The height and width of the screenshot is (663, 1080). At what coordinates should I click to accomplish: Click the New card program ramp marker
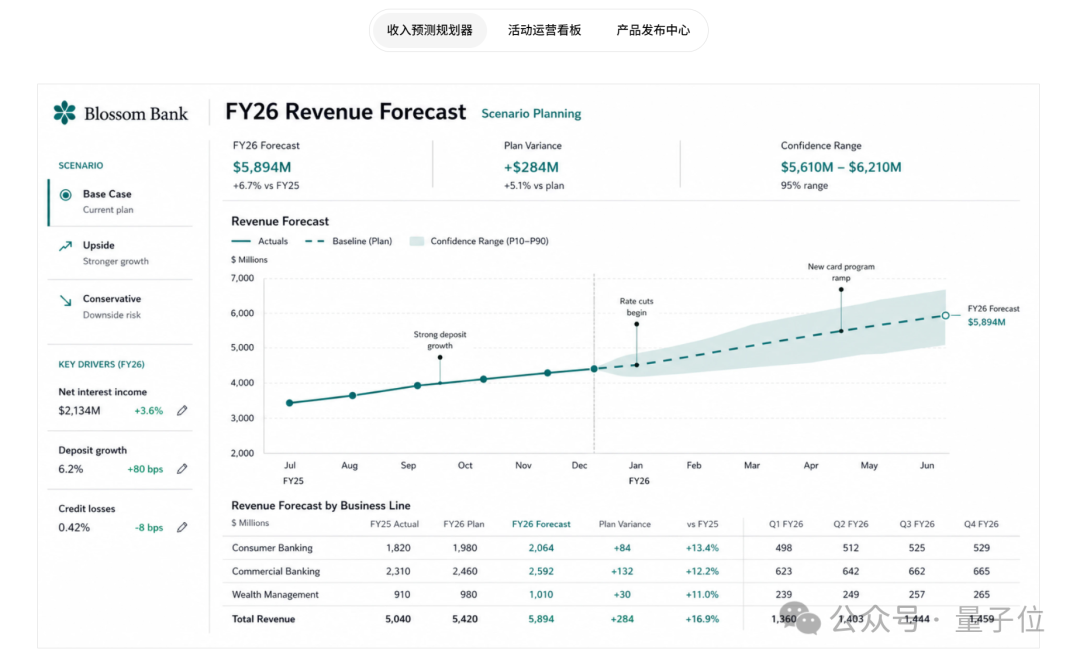tap(841, 289)
